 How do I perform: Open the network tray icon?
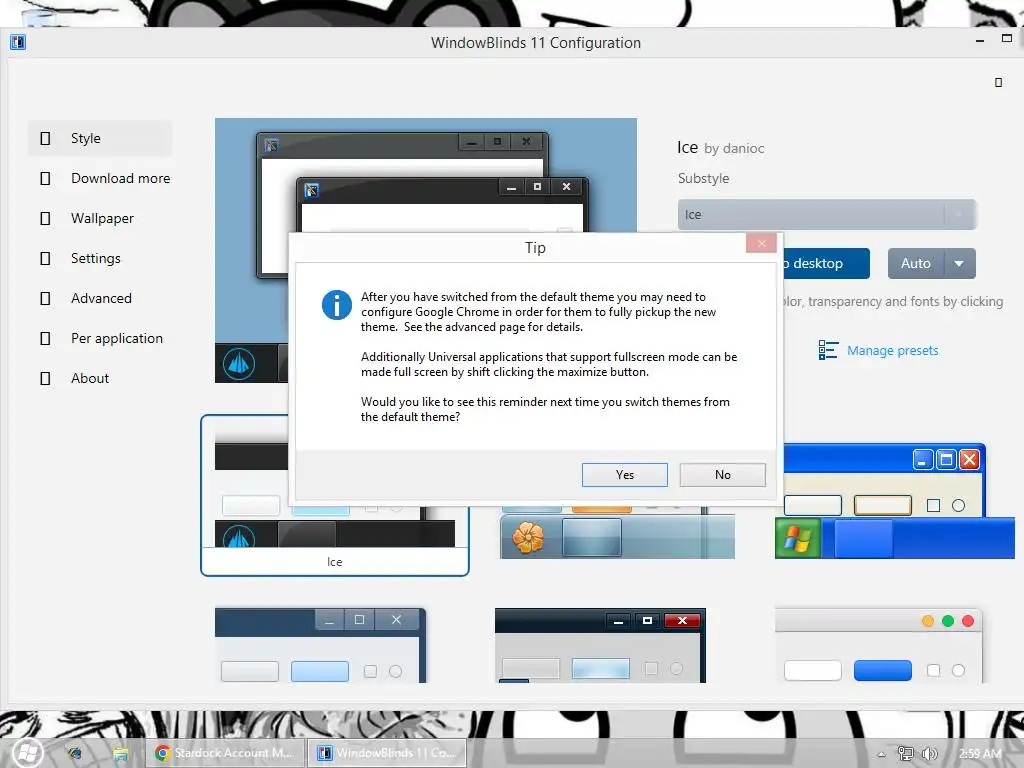(x=905, y=754)
